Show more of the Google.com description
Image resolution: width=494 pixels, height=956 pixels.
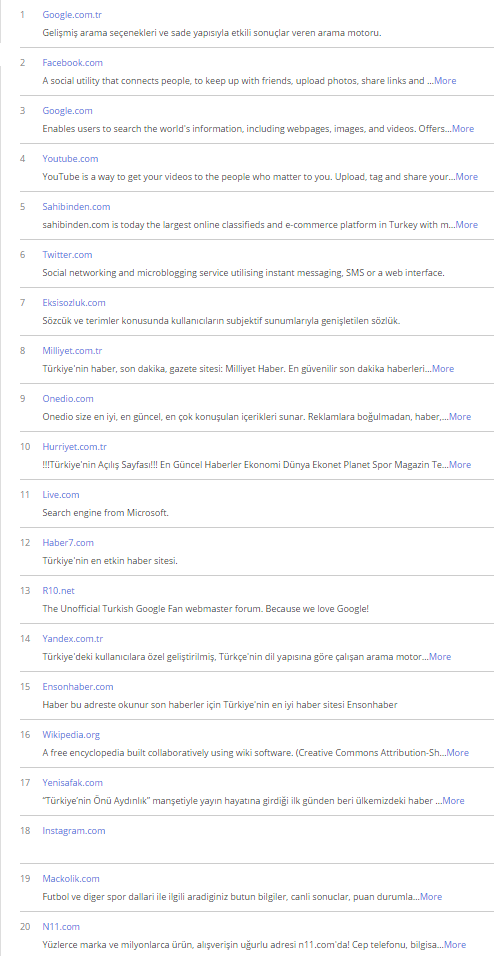click(463, 129)
